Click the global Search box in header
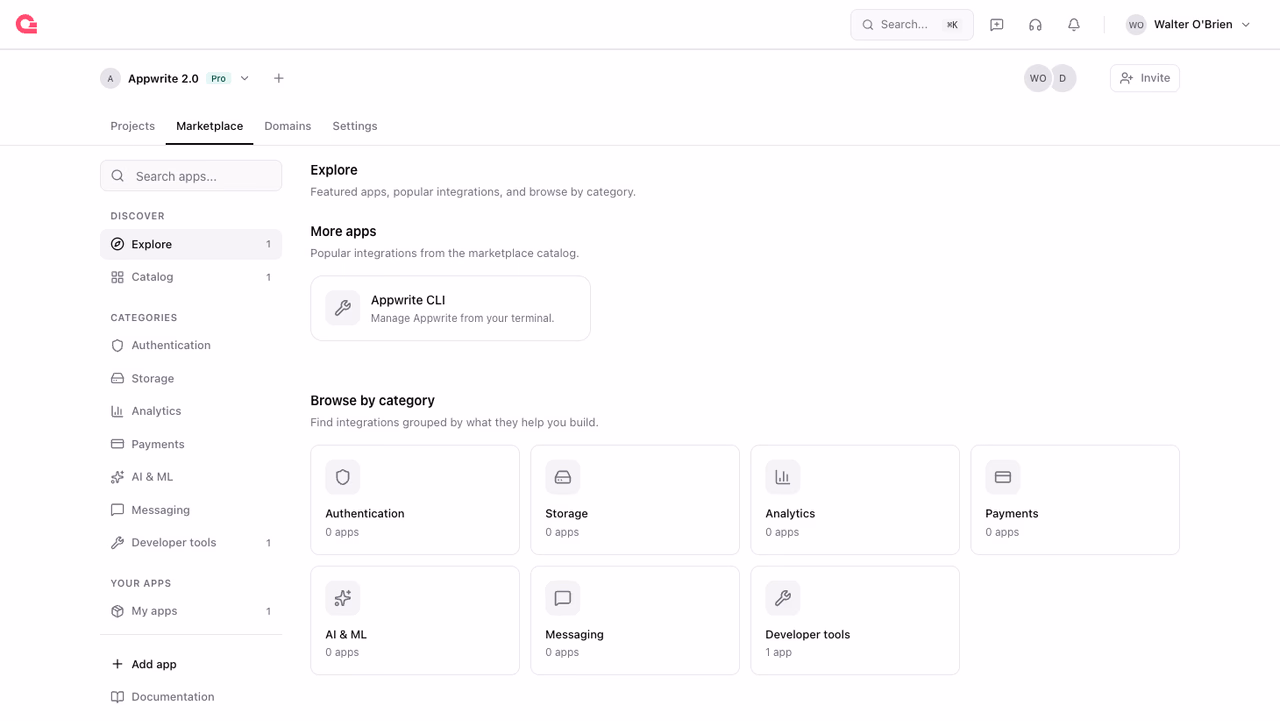 [x=911, y=25]
